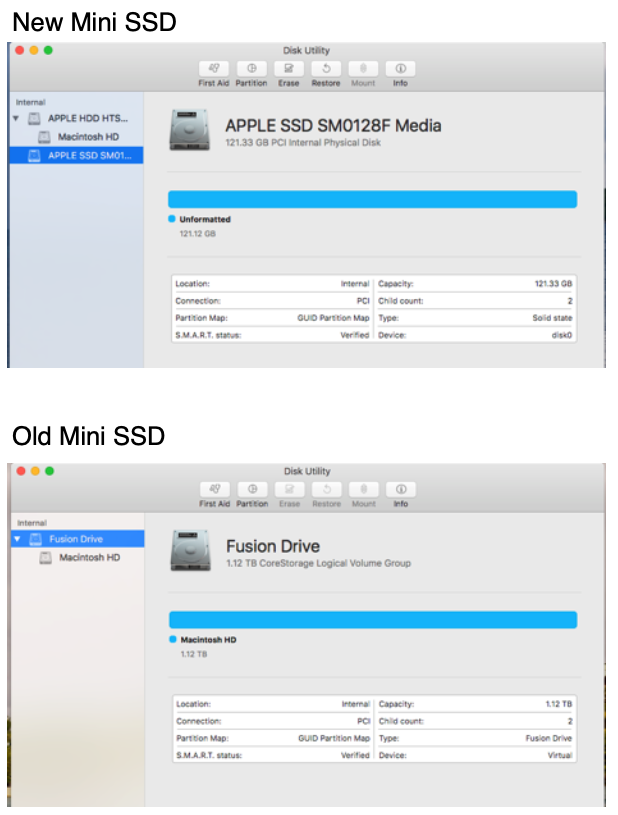Screen dimensions: 618x815
Task: Click large drive icon beside APPLE SSD SM0128F Media
Action: 190,130
